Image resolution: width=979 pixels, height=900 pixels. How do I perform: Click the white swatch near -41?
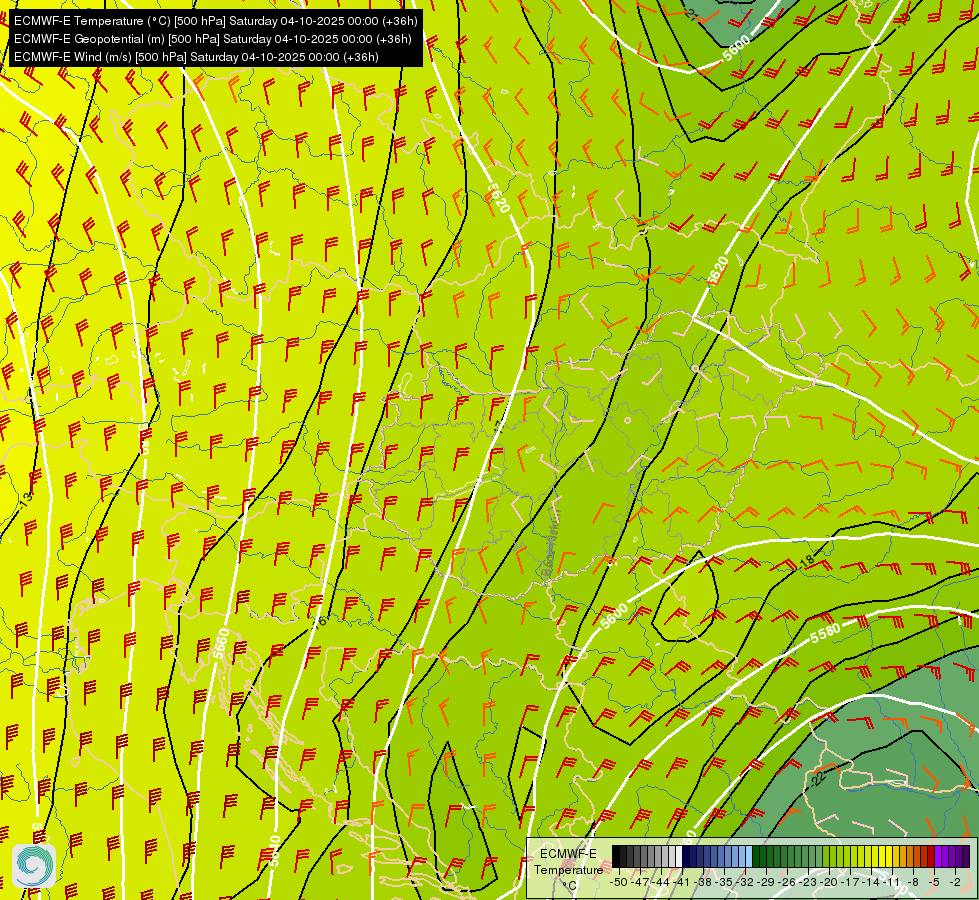[x=679, y=856]
